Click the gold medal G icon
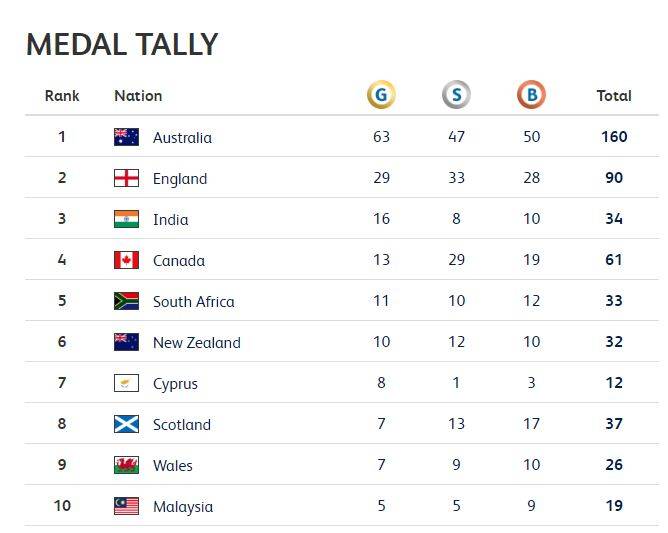 click(x=381, y=95)
